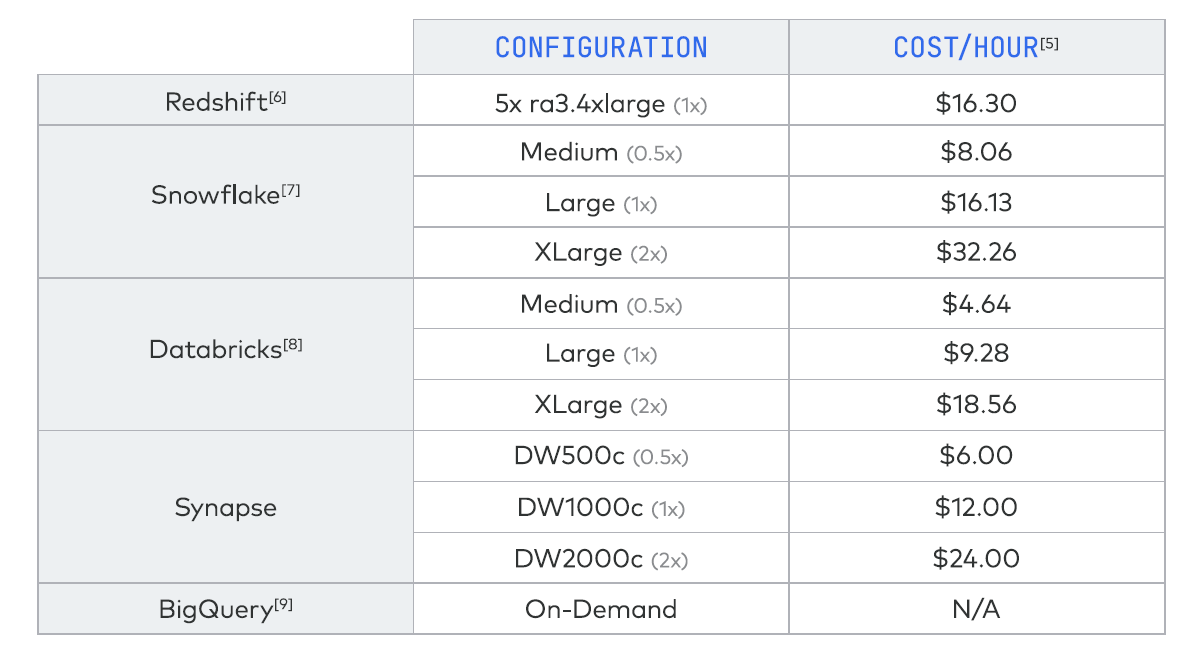1197x663 pixels.
Task: Click the Databricks Large (1x) cell
Action: pyautogui.click(x=601, y=354)
